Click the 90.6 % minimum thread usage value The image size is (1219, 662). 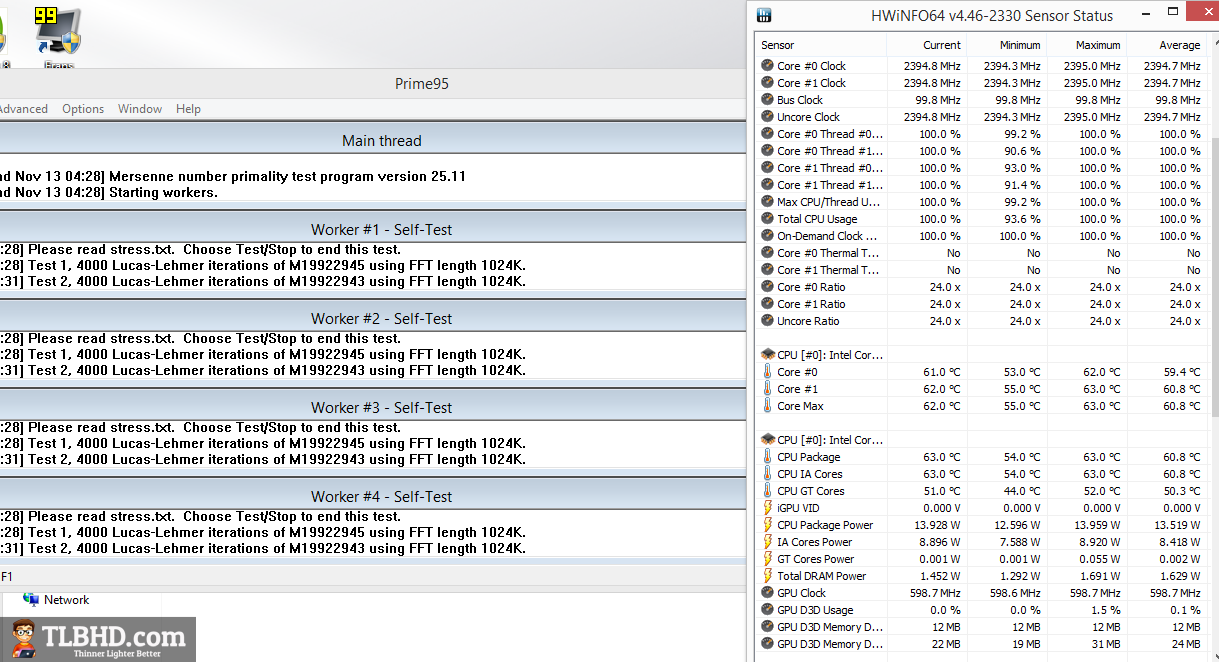pyautogui.click(x=1020, y=151)
